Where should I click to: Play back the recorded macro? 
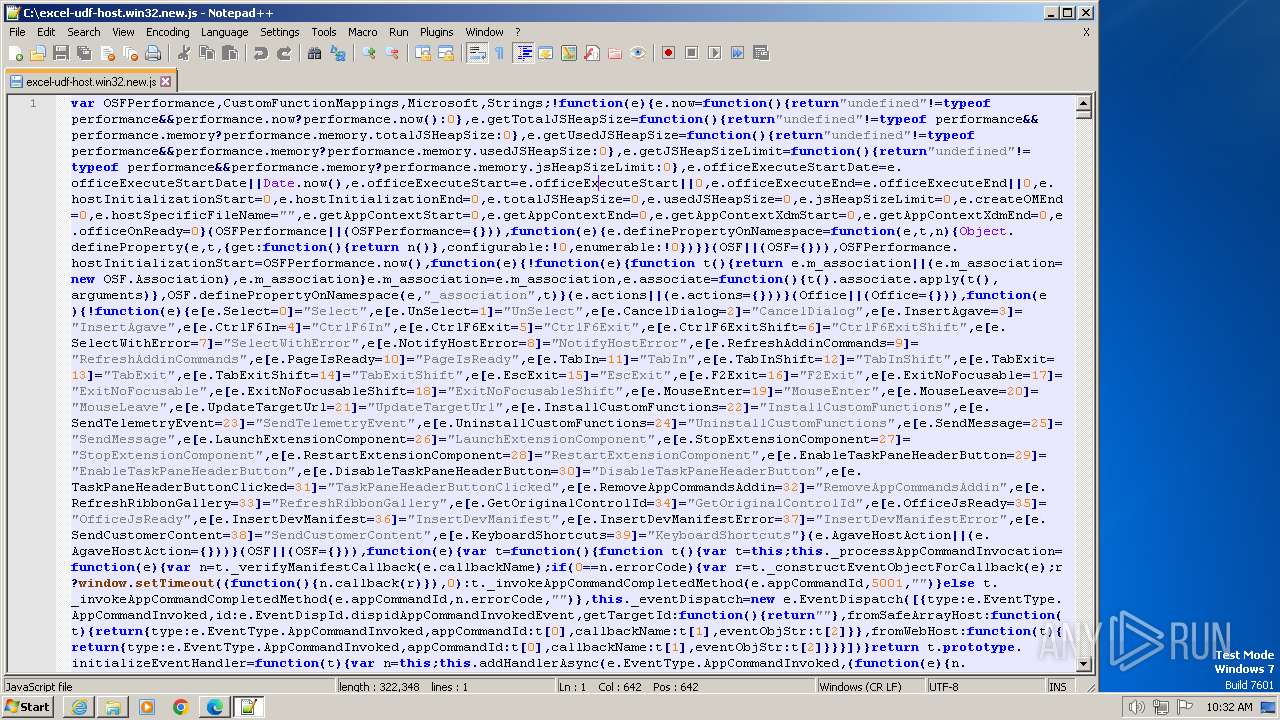coord(714,53)
